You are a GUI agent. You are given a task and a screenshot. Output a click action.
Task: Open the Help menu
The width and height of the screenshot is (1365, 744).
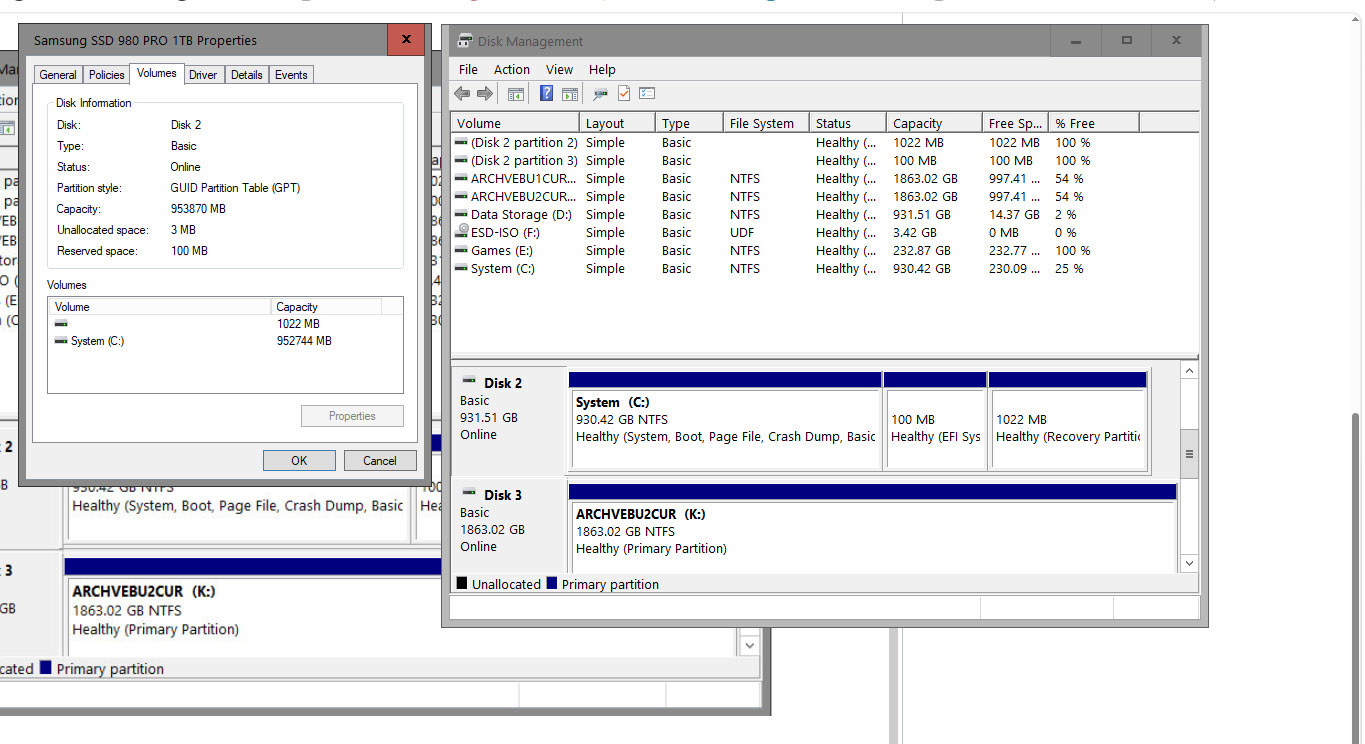coord(602,69)
